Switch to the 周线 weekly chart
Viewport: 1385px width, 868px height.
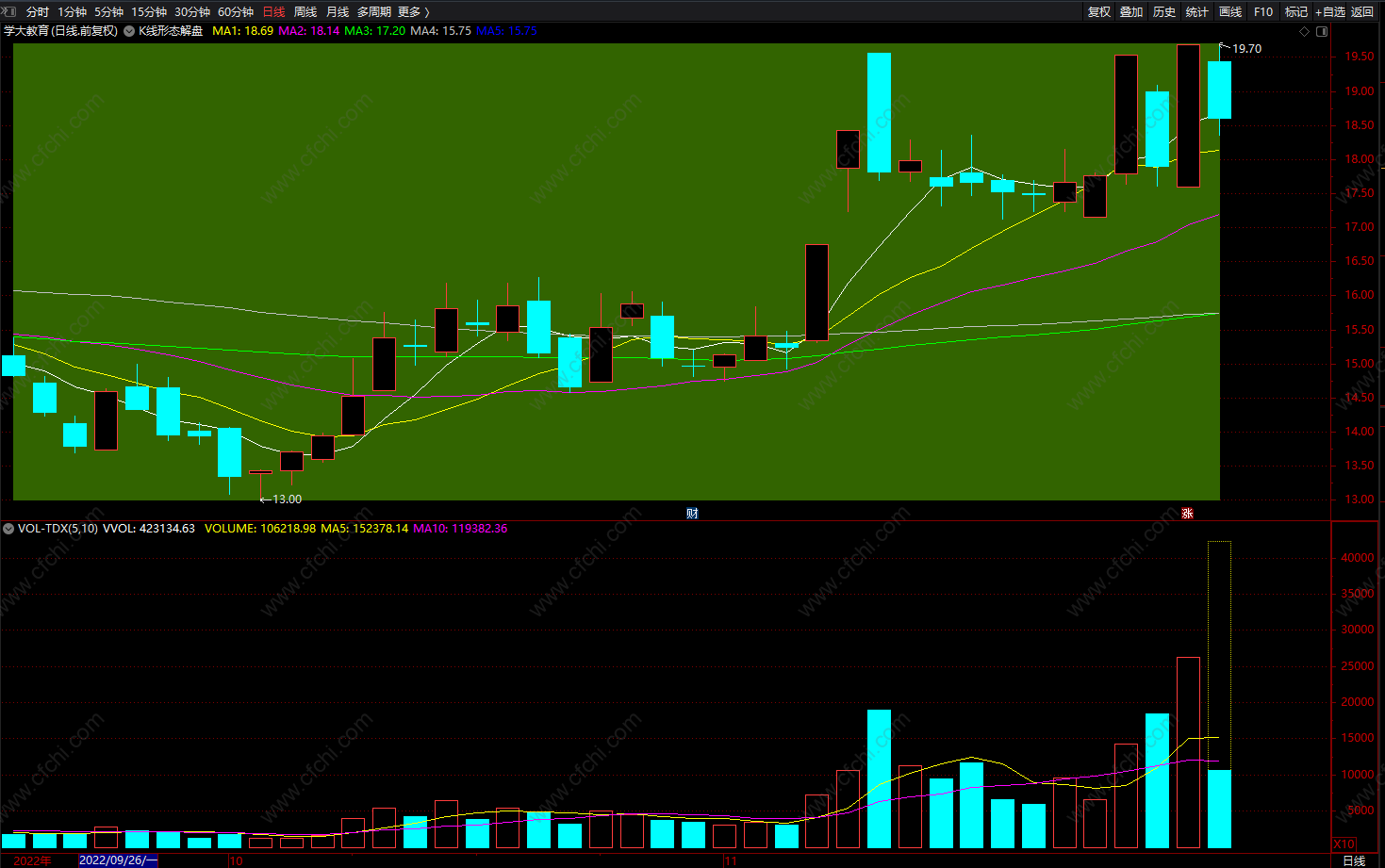tap(305, 12)
